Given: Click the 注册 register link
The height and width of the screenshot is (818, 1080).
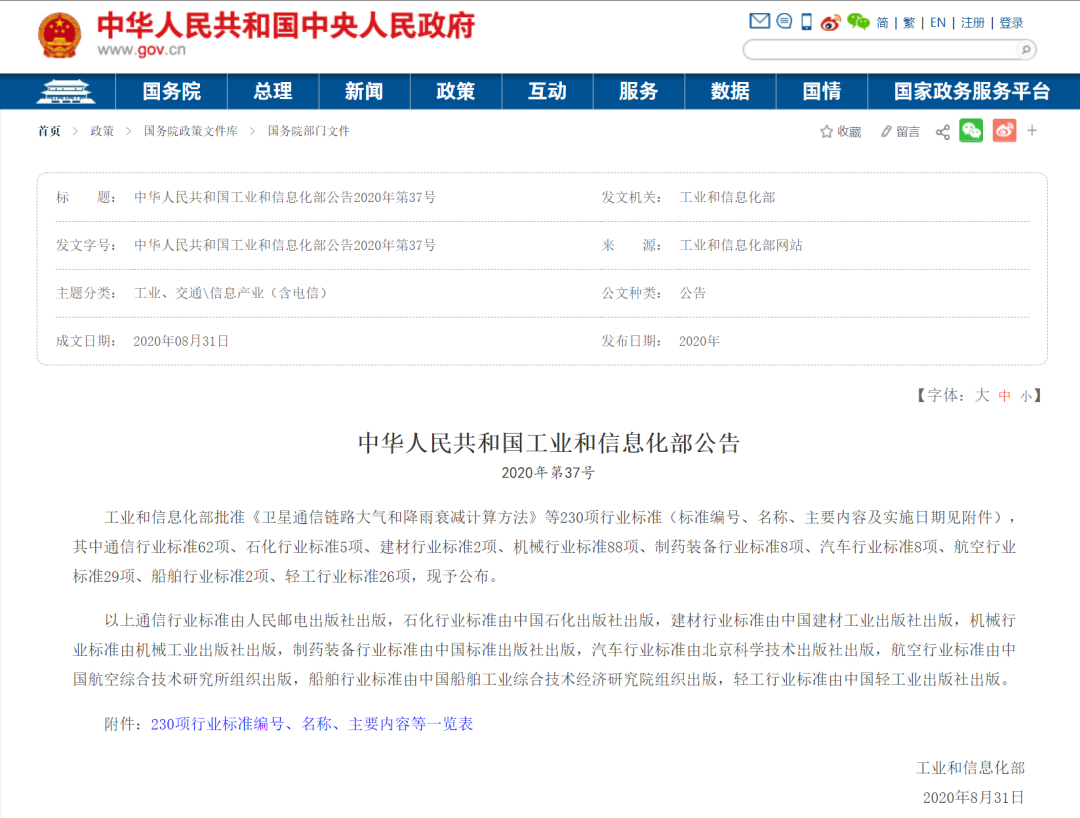Looking at the screenshot, I should pyautogui.click(x=973, y=23).
